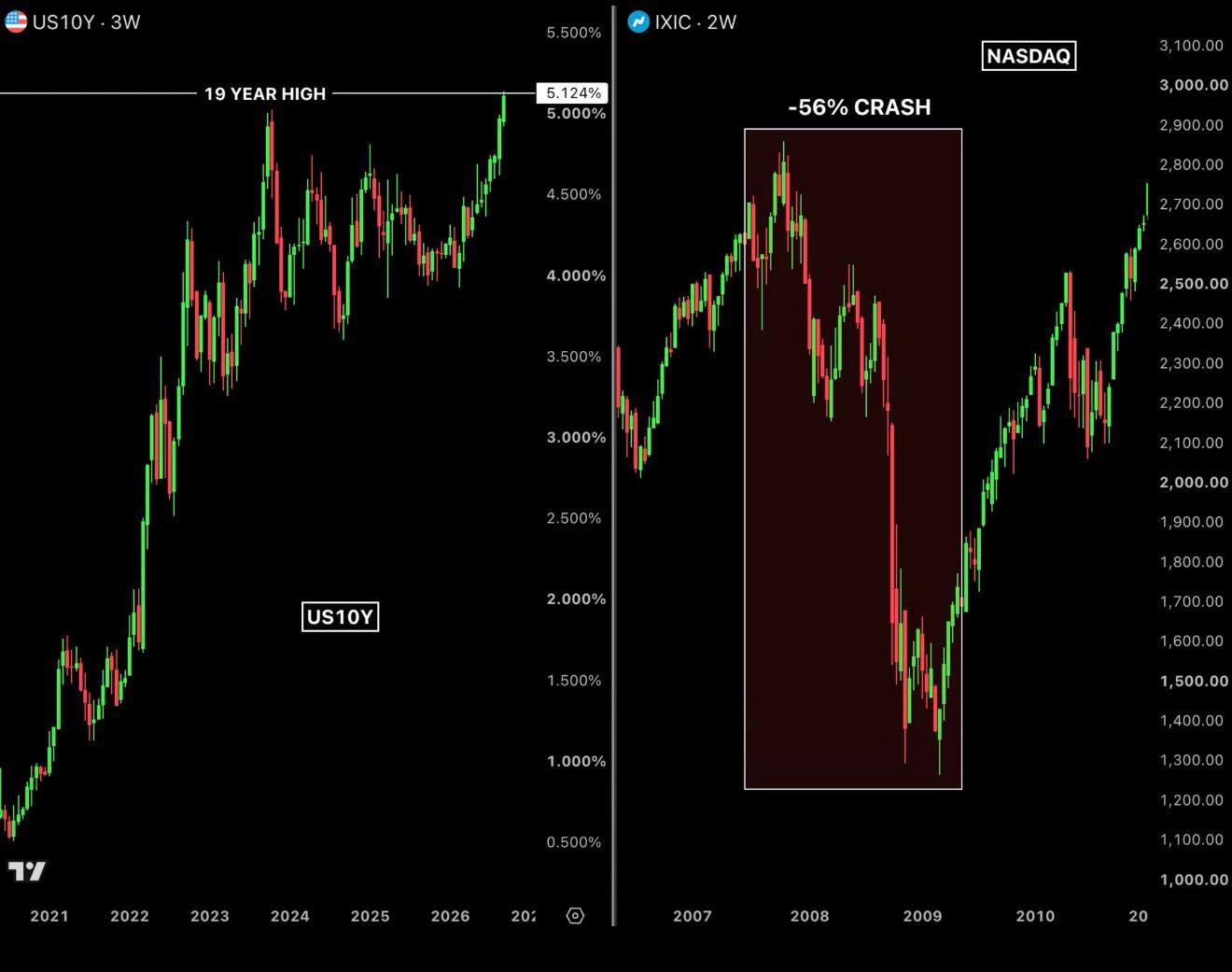
Task: Select the 5.124% price label
Action: (573, 93)
